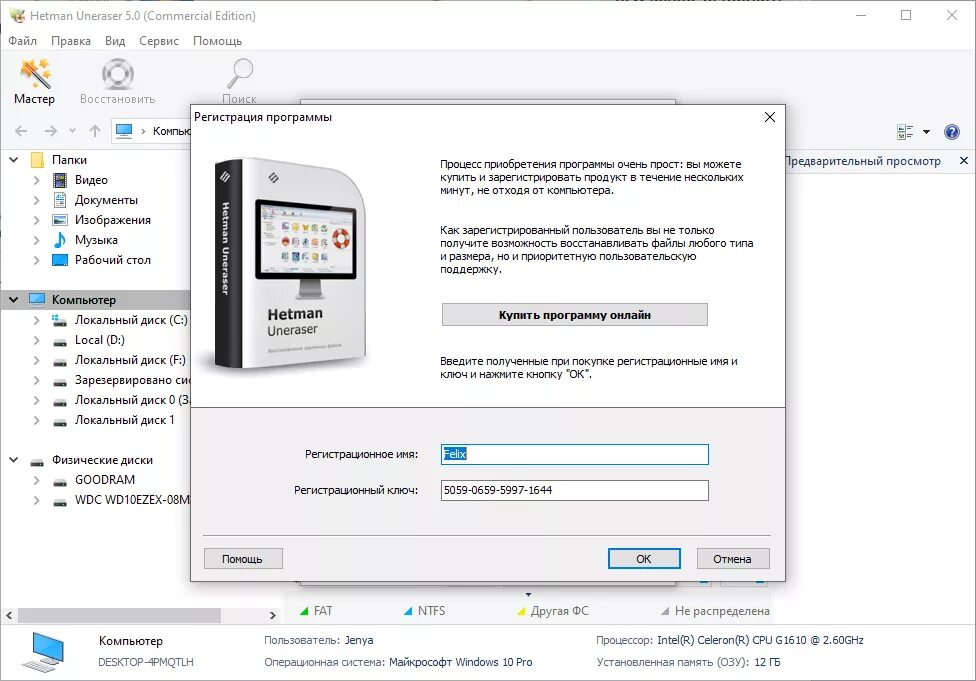Expand the Рабочий стол node

click(x=37, y=260)
